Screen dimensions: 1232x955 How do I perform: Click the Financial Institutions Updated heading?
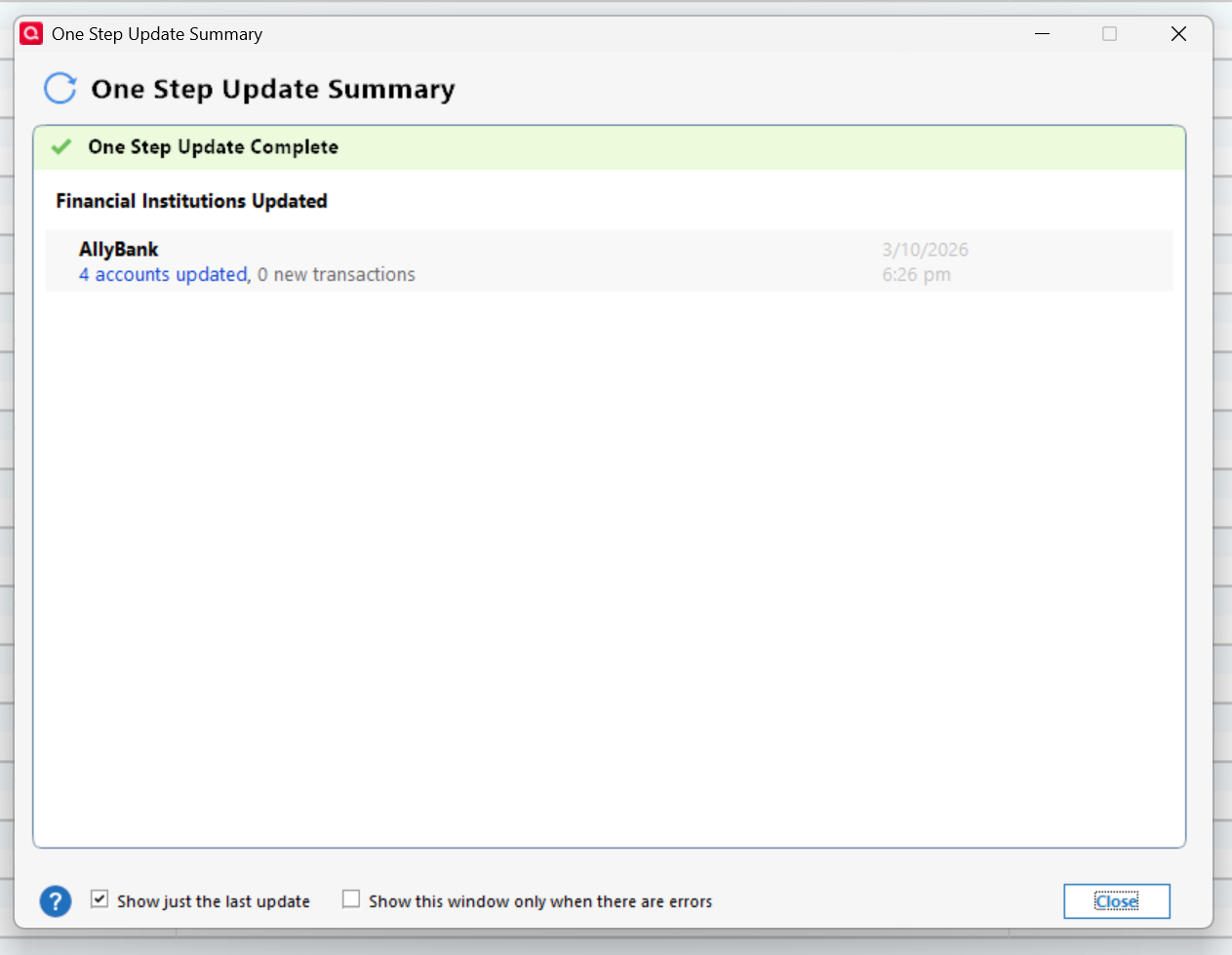pos(191,201)
